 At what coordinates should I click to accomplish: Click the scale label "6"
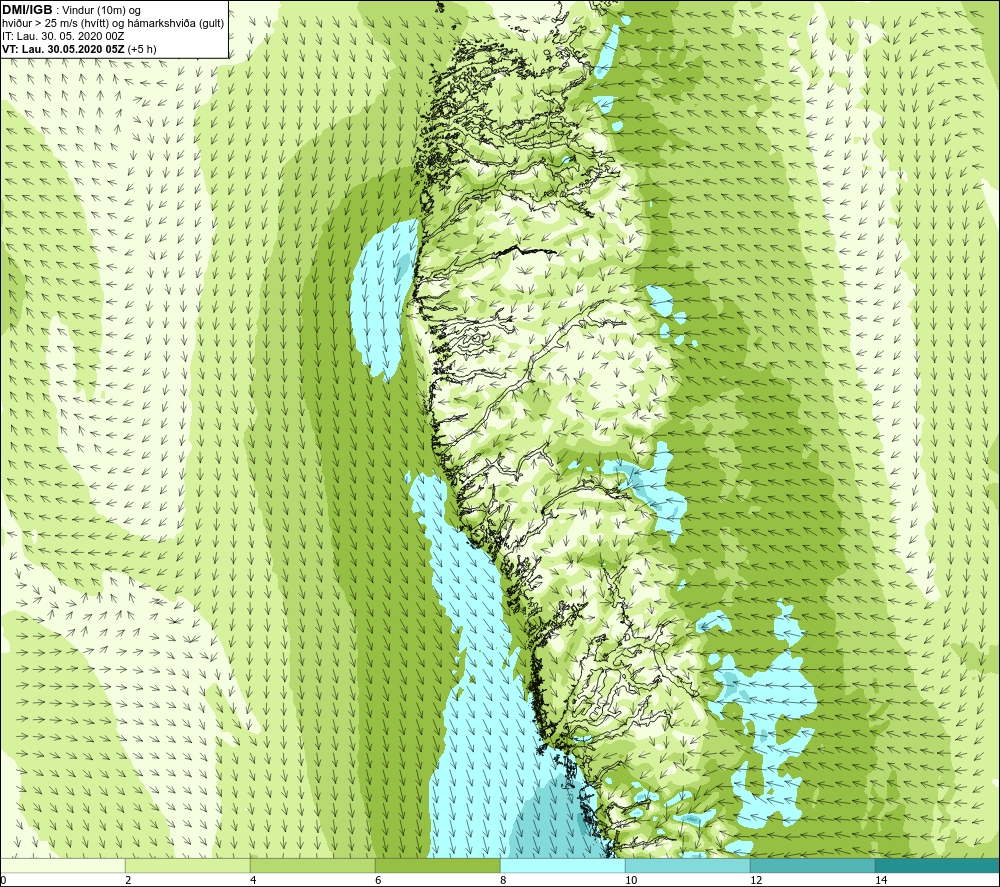378,881
